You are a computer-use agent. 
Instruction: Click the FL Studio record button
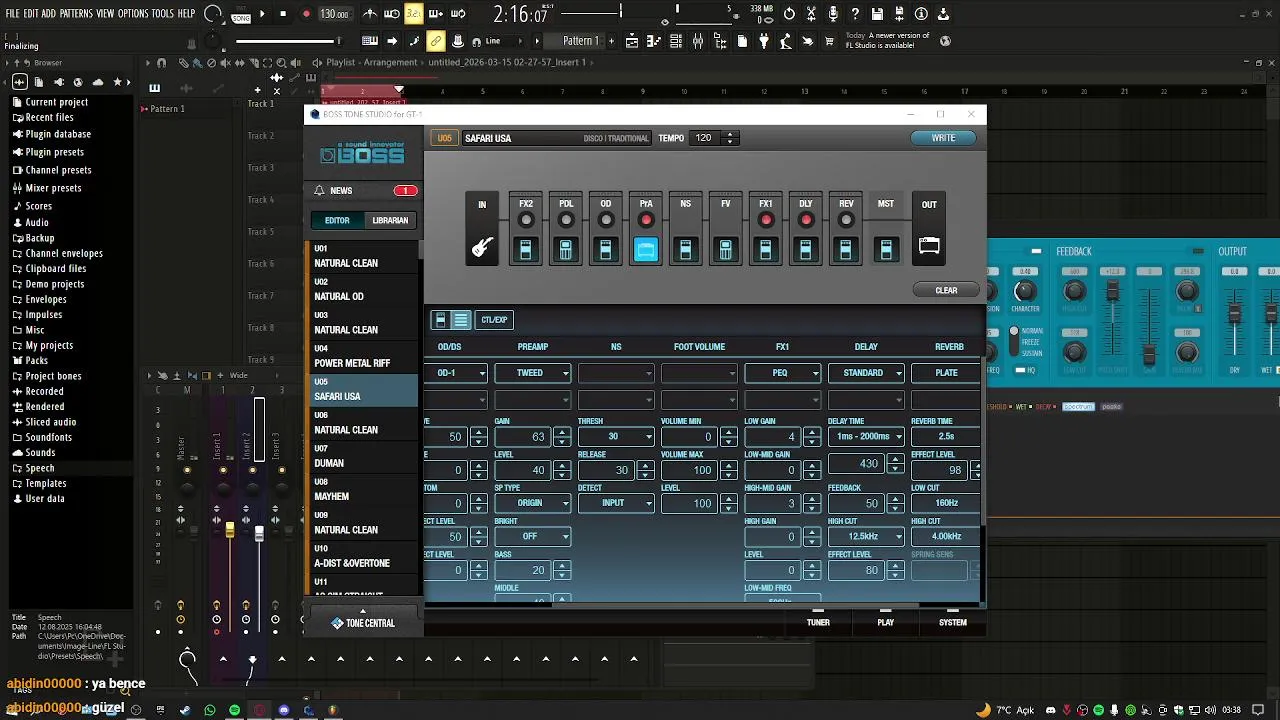tap(307, 14)
